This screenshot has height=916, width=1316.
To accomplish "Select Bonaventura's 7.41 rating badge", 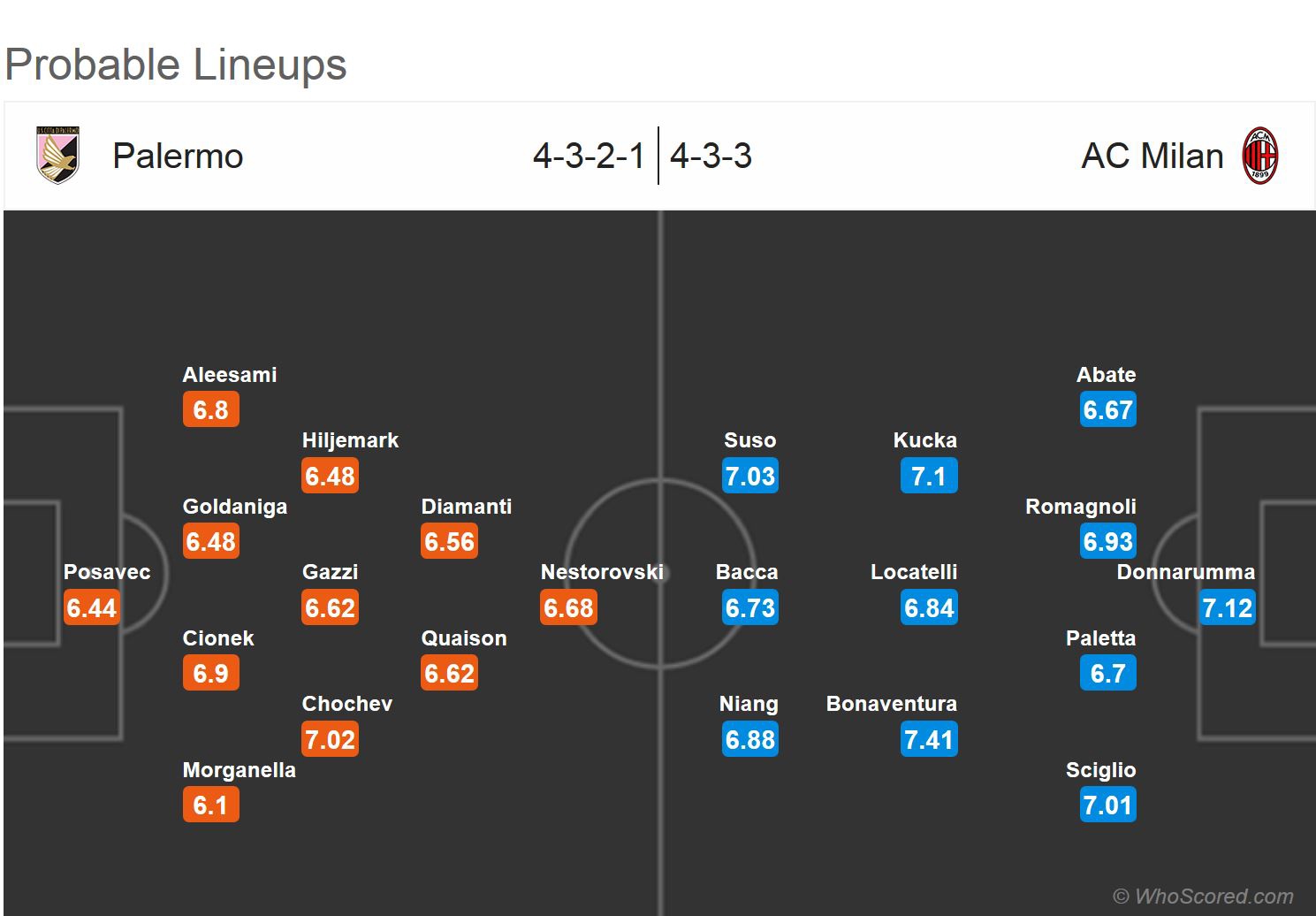I will coord(929,740).
